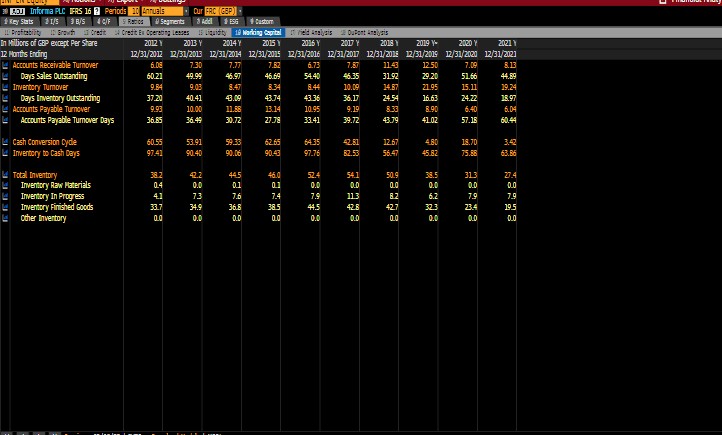The image size is (722, 435).
Task: Click the 2016 Y column header
Action: [x=311, y=43]
